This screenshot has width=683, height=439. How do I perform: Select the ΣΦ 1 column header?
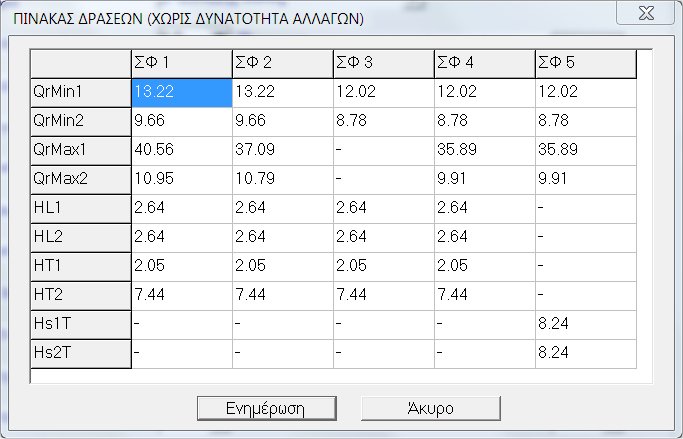(181, 63)
